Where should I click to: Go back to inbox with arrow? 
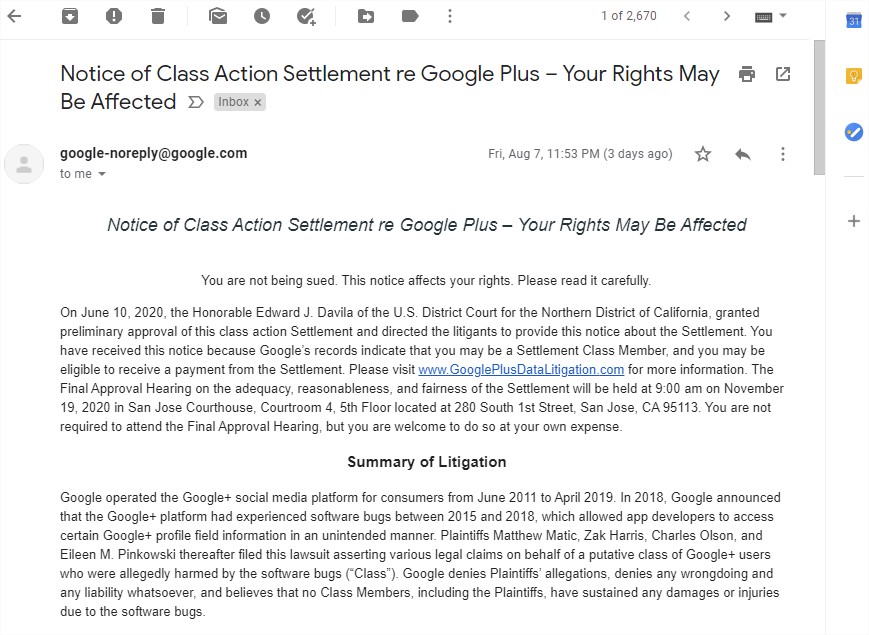pos(14,16)
